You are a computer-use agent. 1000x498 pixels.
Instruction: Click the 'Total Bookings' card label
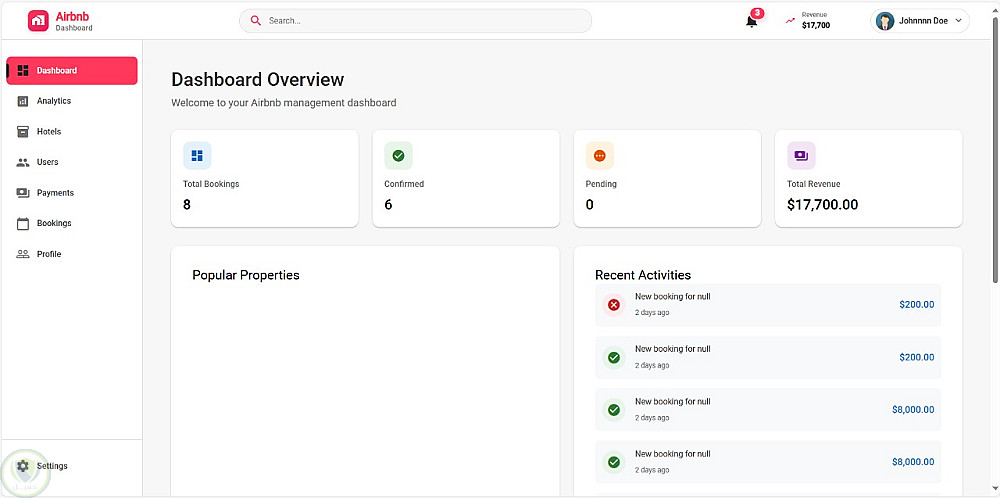pyautogui.click(x=211, y=184)
